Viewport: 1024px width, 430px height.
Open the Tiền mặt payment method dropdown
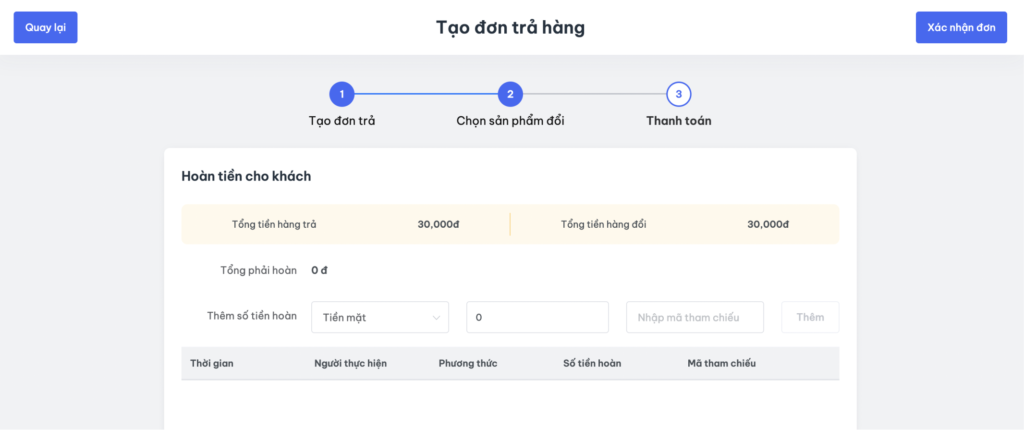coord(380,317)
